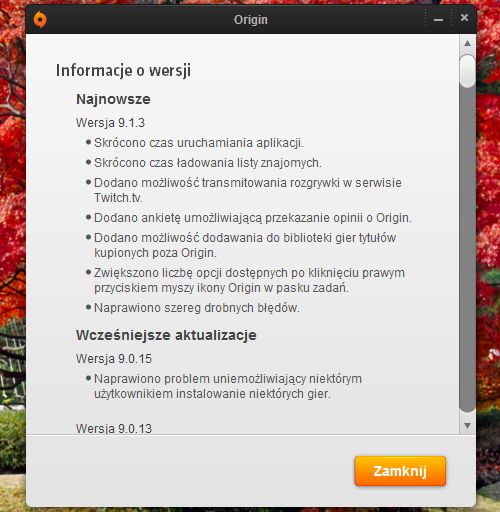Click the 'Wersja 9.0.13' label

114,428
